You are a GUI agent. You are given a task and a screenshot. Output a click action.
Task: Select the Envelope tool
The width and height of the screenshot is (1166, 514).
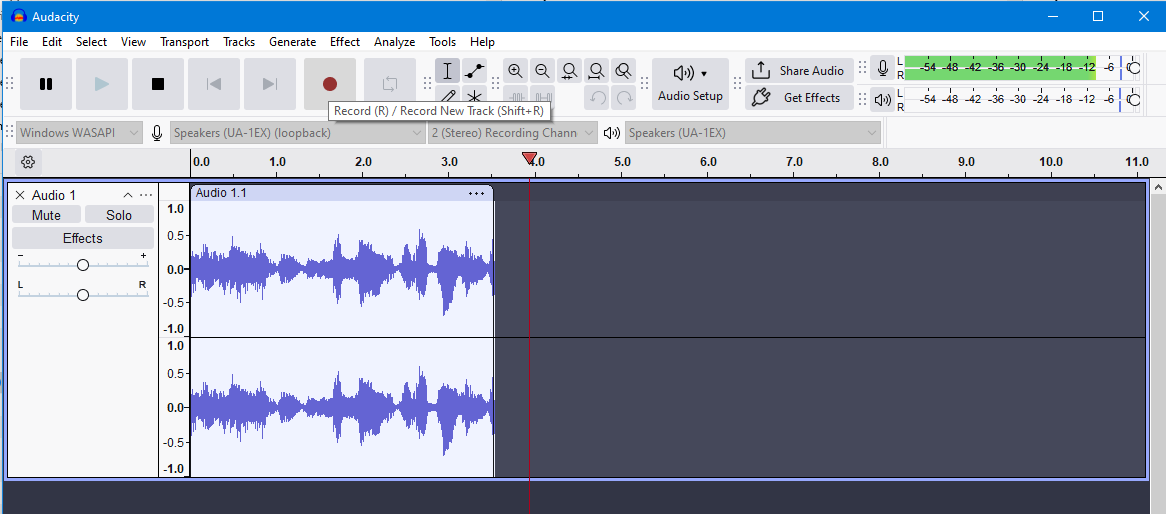tap(474, 71)
